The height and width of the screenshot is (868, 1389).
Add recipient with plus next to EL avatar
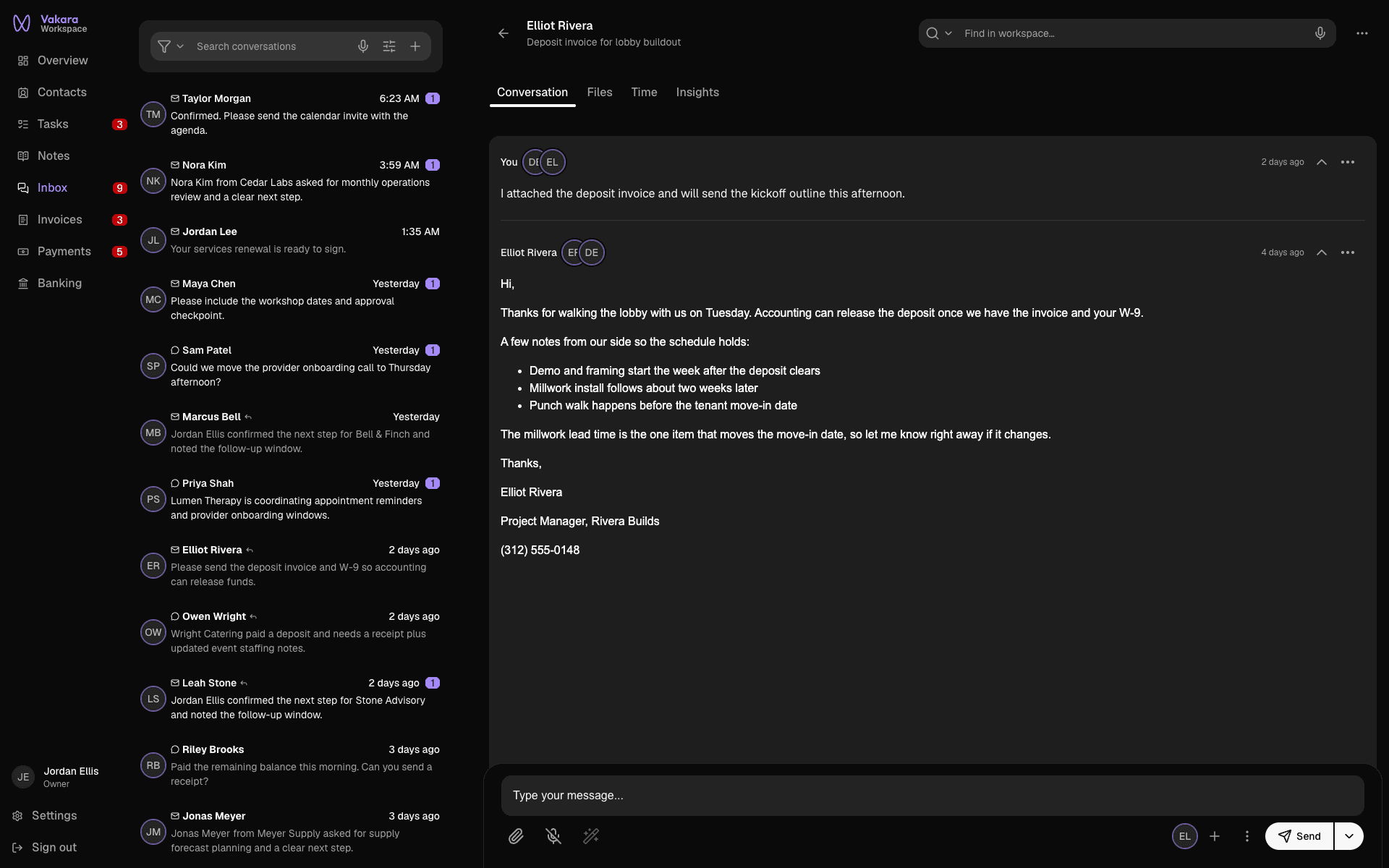tap(1215, 836)
